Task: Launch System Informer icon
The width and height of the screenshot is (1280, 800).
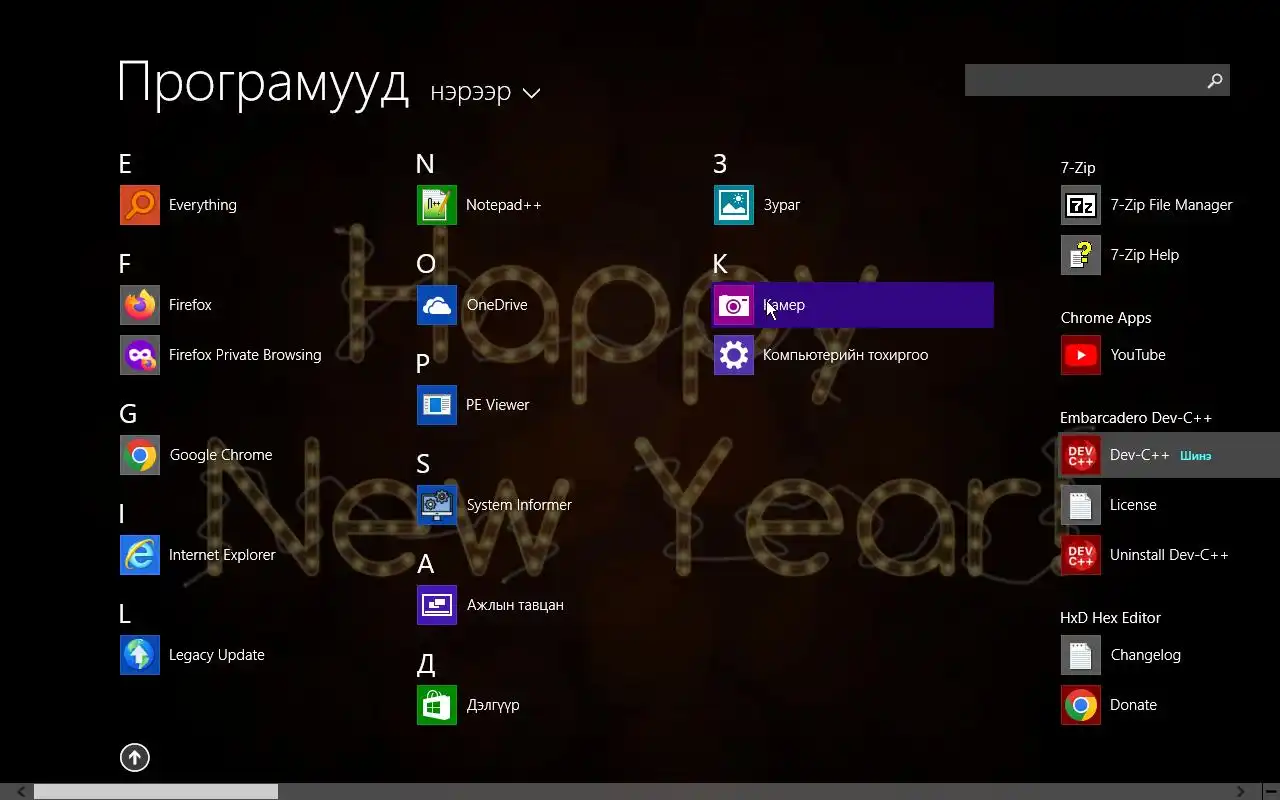Action: point(437,505)
